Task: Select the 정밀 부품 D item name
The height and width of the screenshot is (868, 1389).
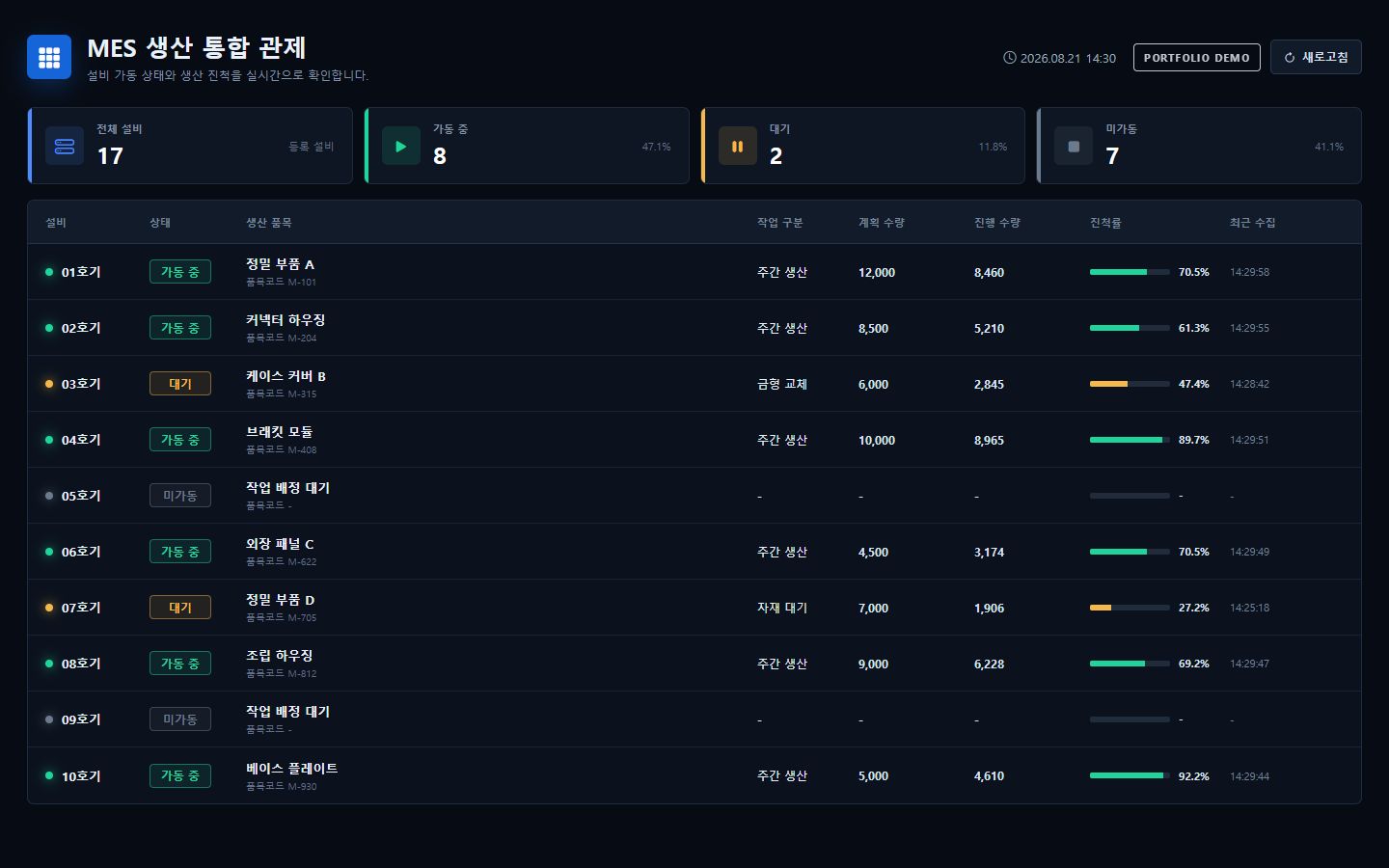Action: [280, 600]
